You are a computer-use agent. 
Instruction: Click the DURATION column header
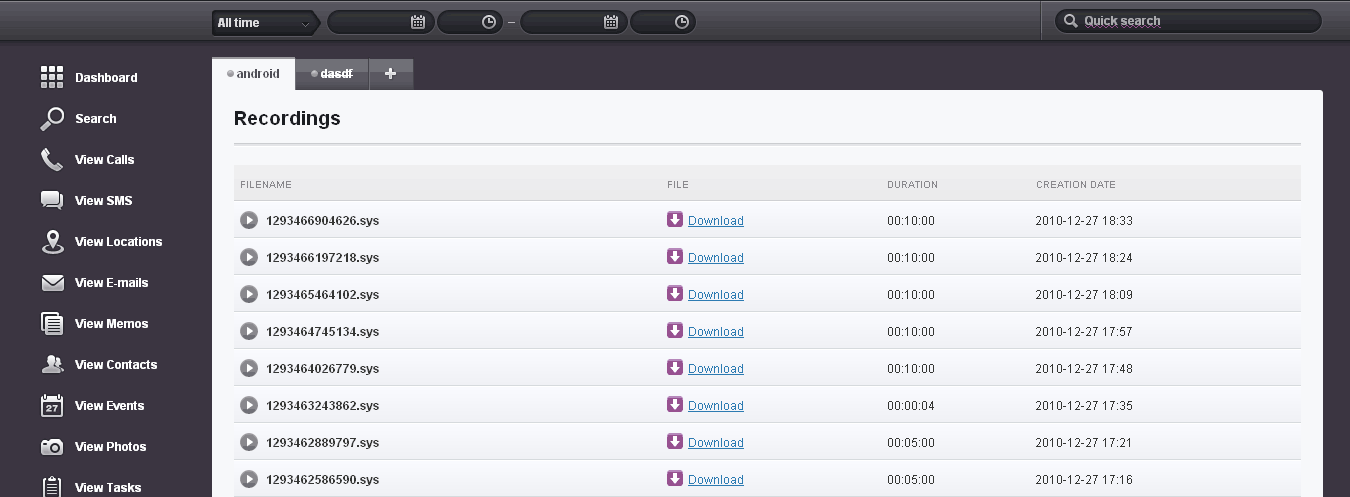(912, 185)
